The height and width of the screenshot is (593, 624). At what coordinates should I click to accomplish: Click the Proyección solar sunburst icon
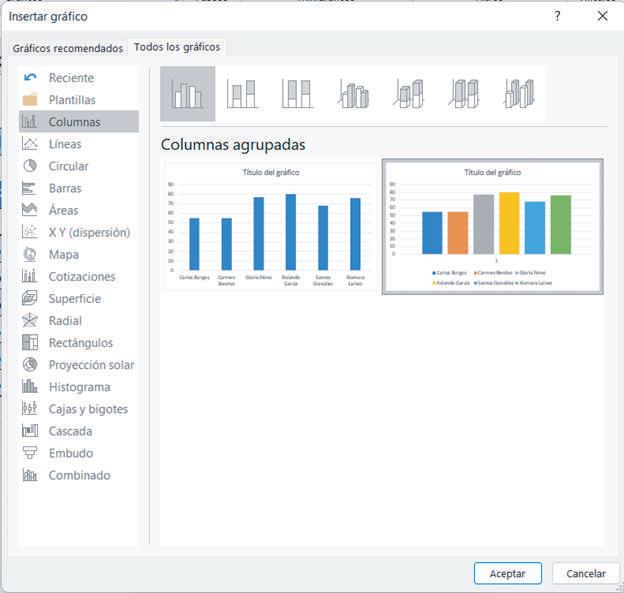[x=30, y=364]
